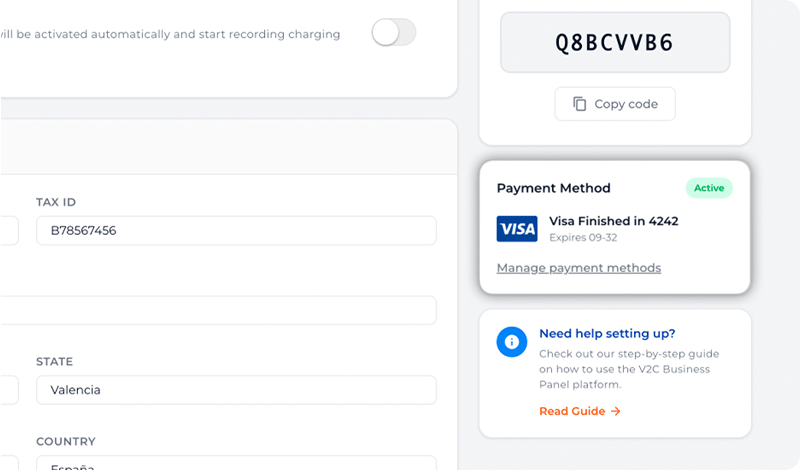Click the COUNTRY label
The height and width of the screenshot is (470, 800).
click(x=65, y=441)
